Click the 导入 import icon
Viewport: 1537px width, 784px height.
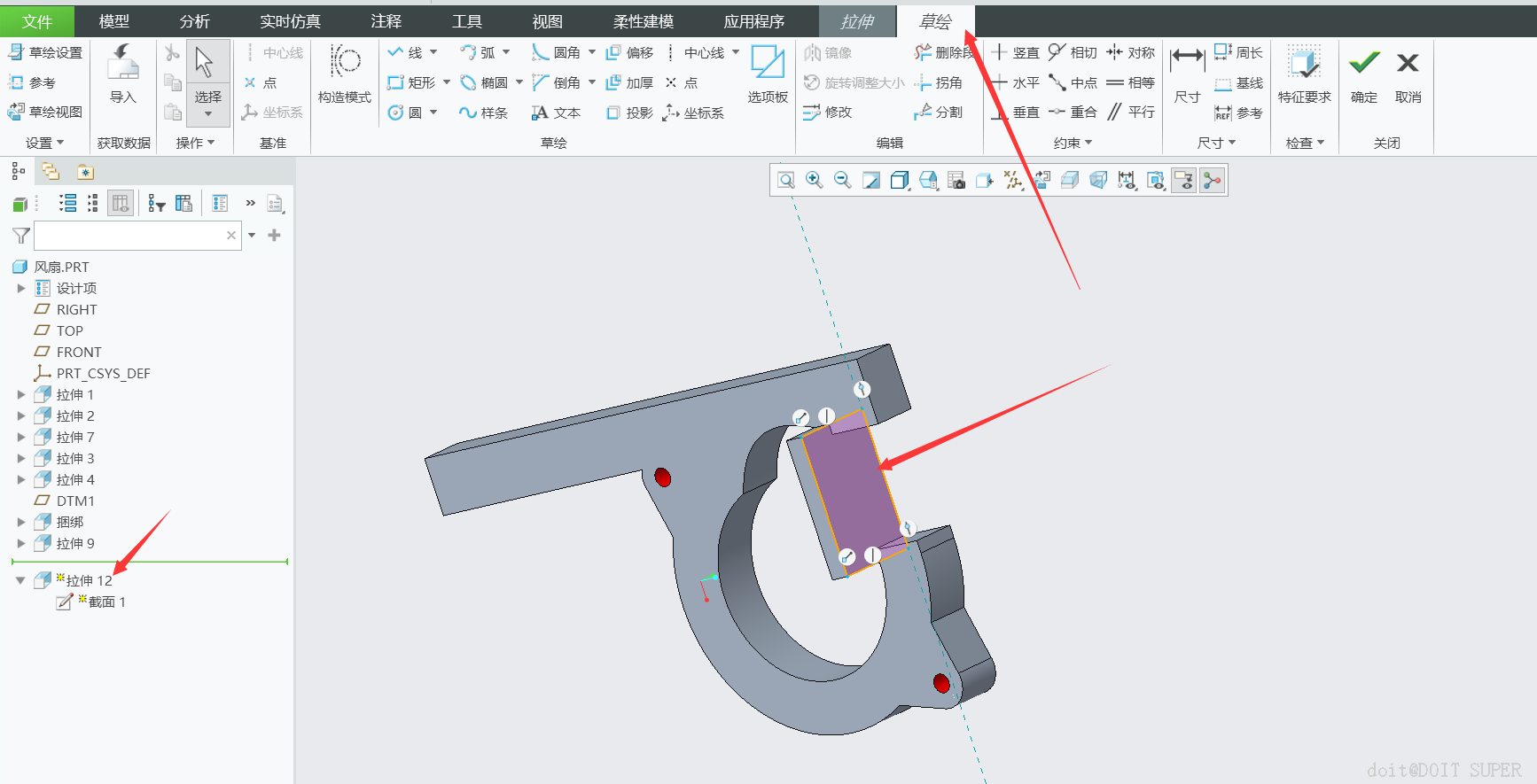coord(123,74)
